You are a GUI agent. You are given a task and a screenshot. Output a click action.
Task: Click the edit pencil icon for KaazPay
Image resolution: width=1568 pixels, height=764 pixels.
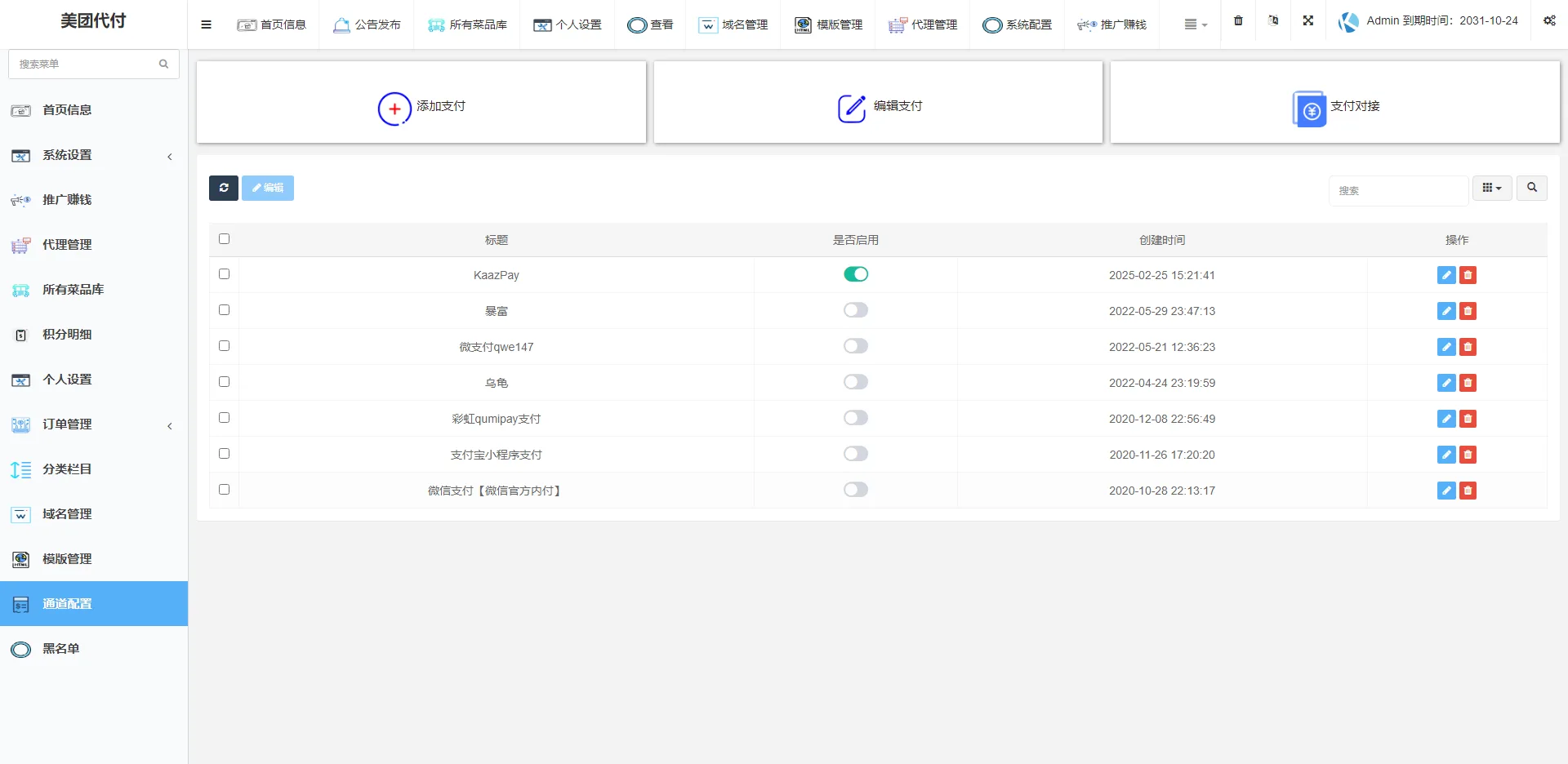coord(1445,275)
